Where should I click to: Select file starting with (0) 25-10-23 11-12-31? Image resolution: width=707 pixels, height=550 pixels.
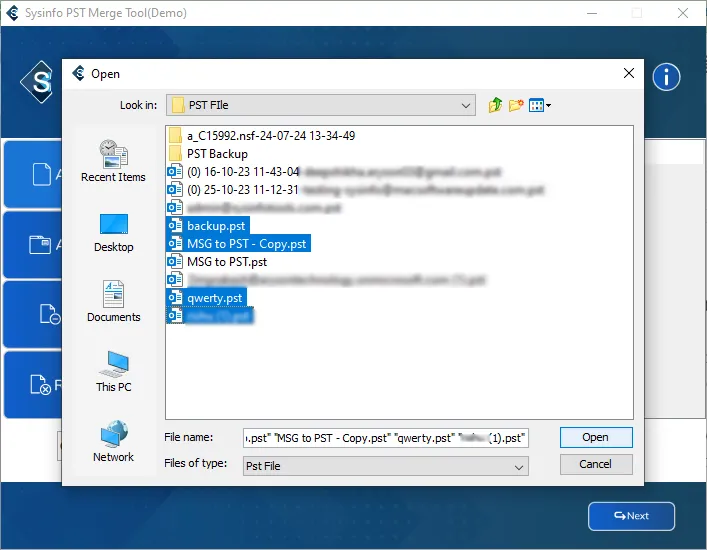(356, 190)
